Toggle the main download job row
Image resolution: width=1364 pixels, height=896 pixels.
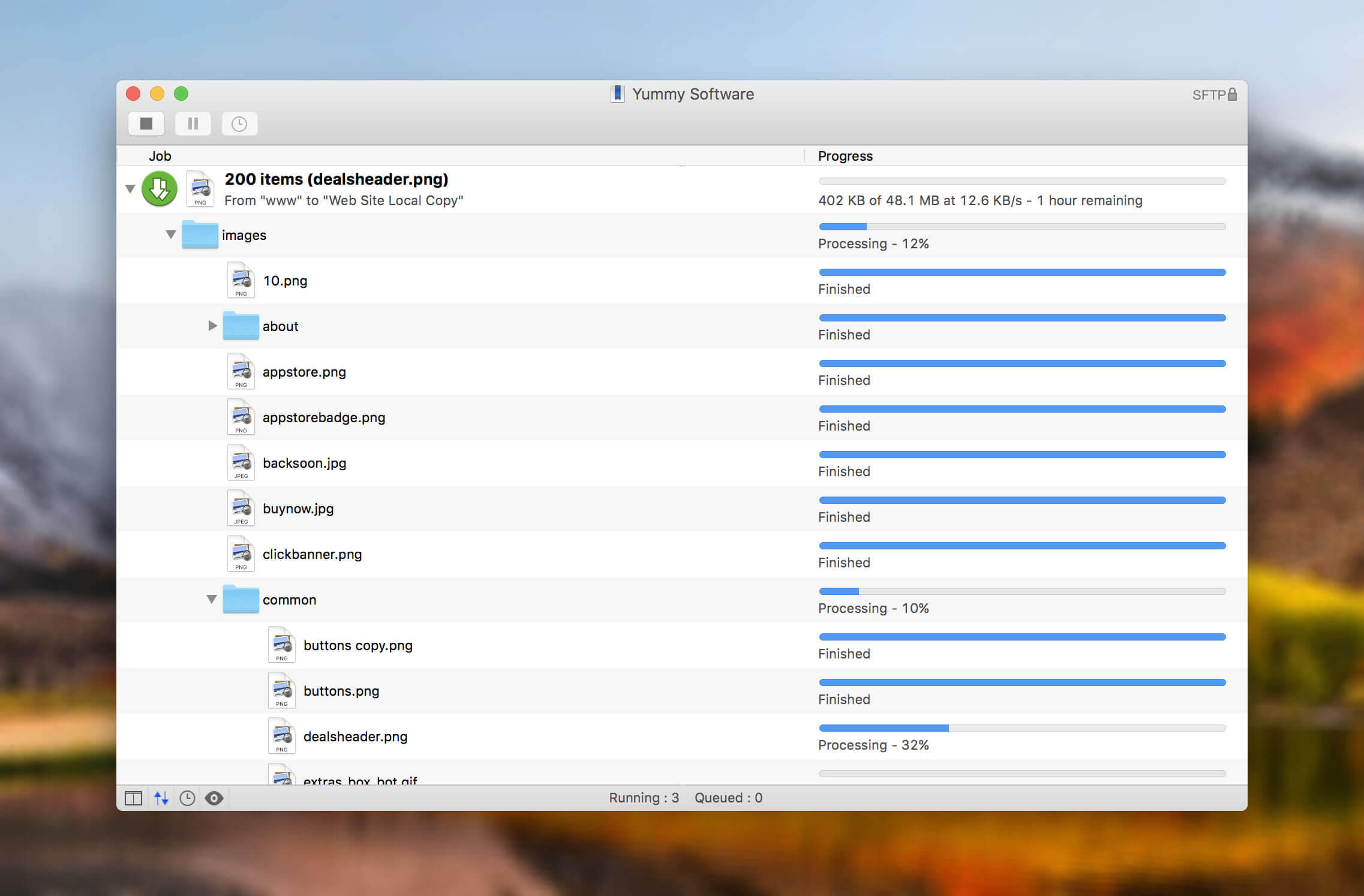coord(131,188)
